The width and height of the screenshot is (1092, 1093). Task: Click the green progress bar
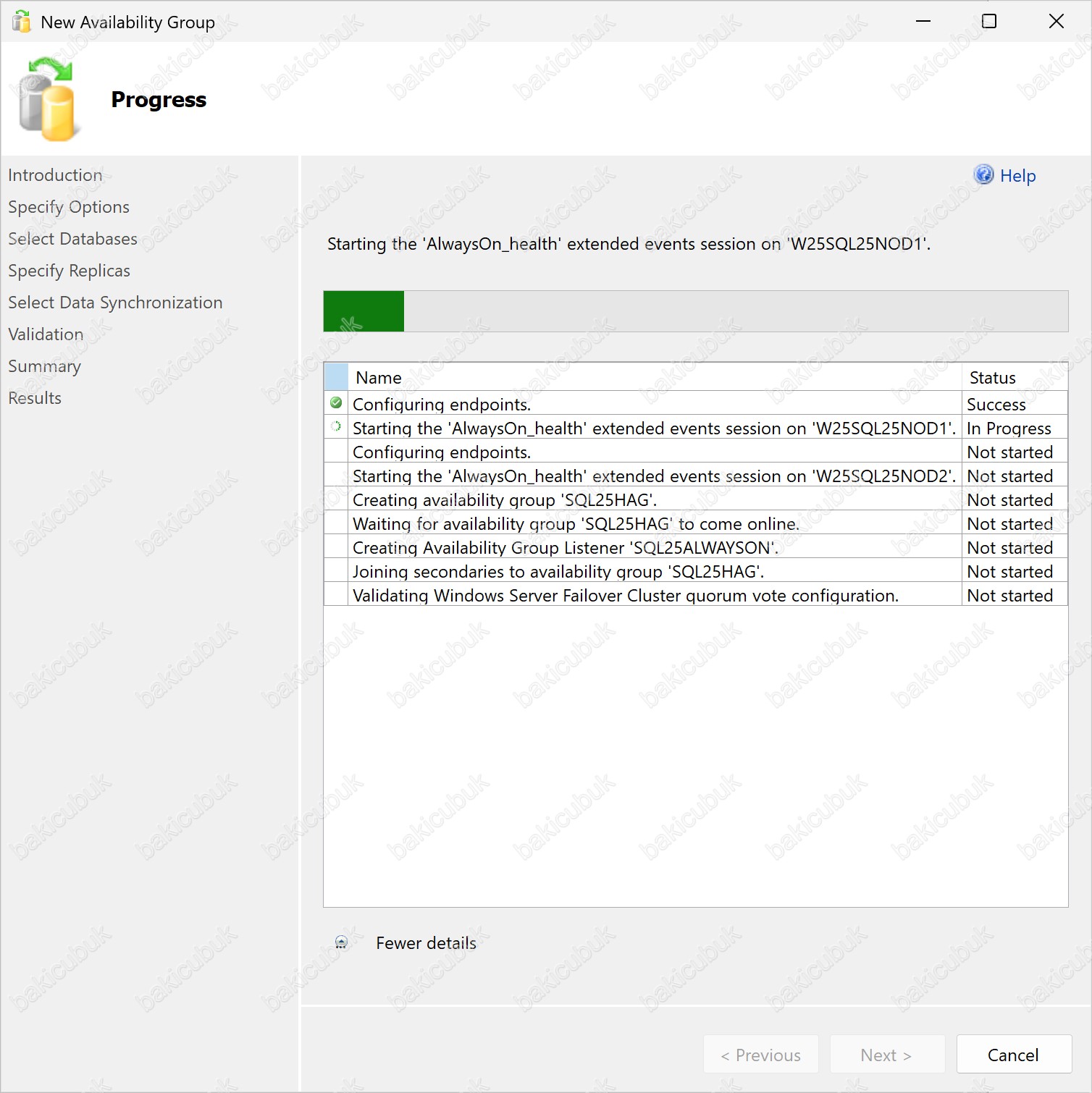tap(364, 311)
